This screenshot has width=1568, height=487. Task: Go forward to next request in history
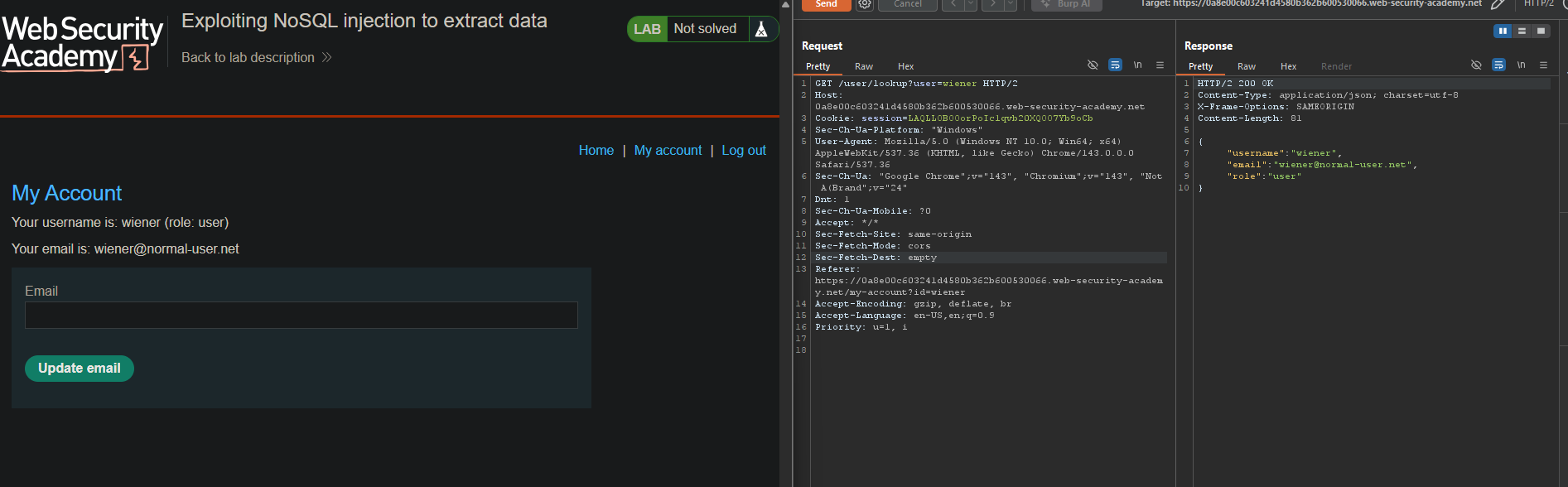click(x=992, y=4)
